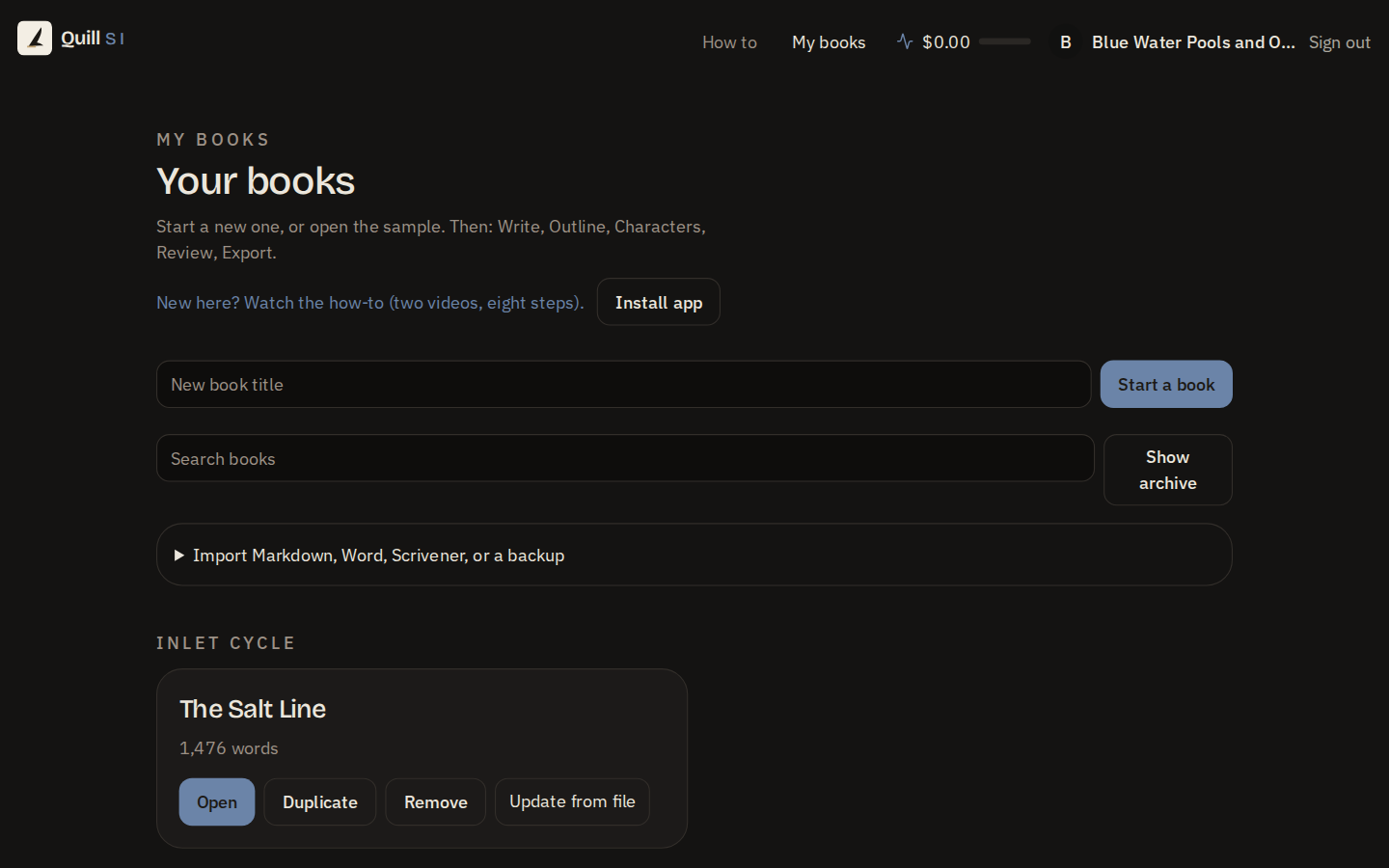Open the how-to videos link
This screenshot has width=1389, height=868.
coord(370,303)
